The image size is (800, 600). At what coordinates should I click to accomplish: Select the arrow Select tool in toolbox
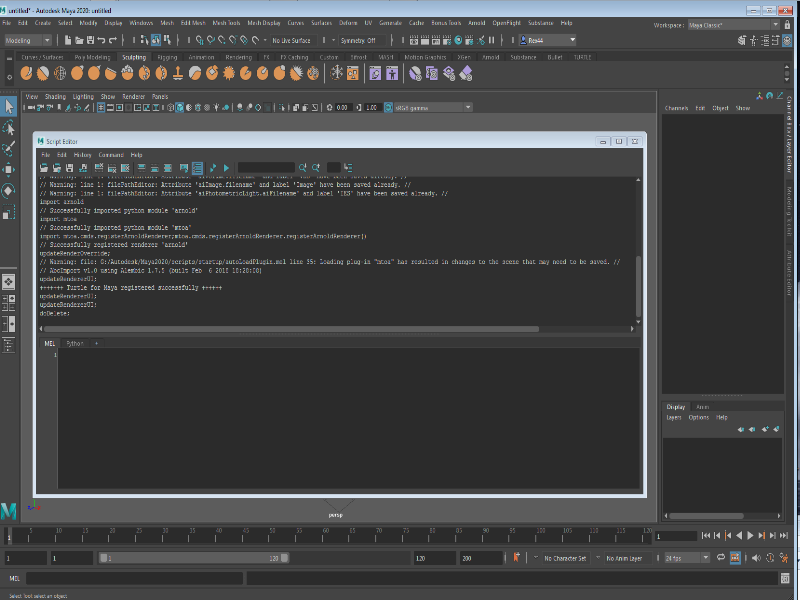[9, 106]
